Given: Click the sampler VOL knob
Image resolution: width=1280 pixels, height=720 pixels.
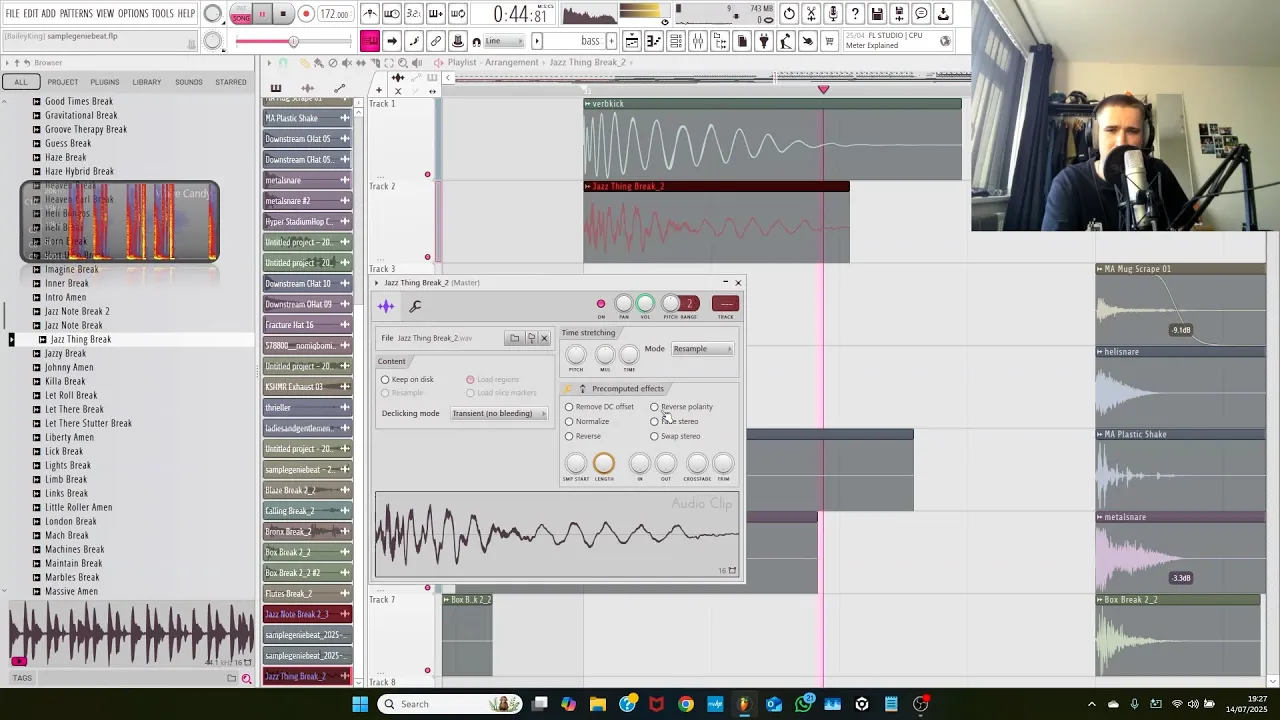Looking at the screenshot, I should tap(645, 304).
